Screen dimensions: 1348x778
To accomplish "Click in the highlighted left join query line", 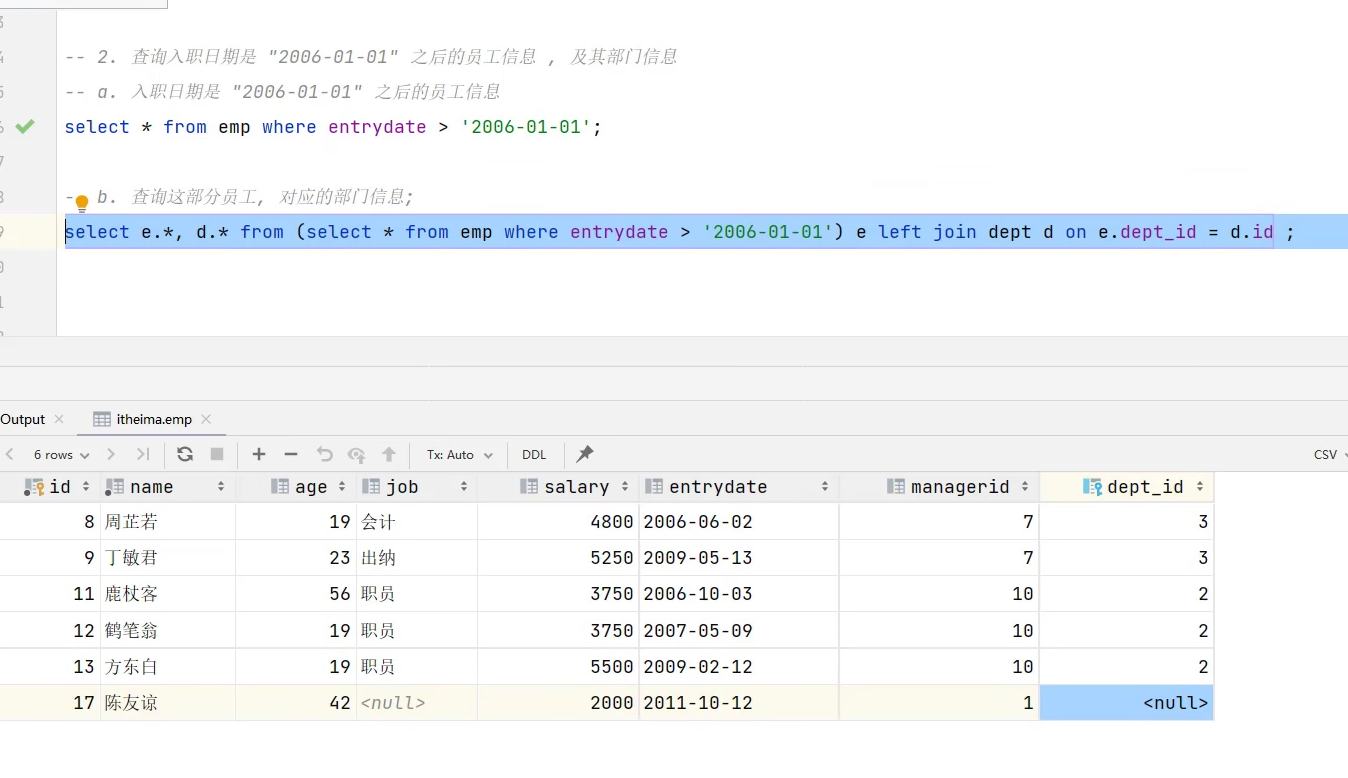I will [680, 232].
